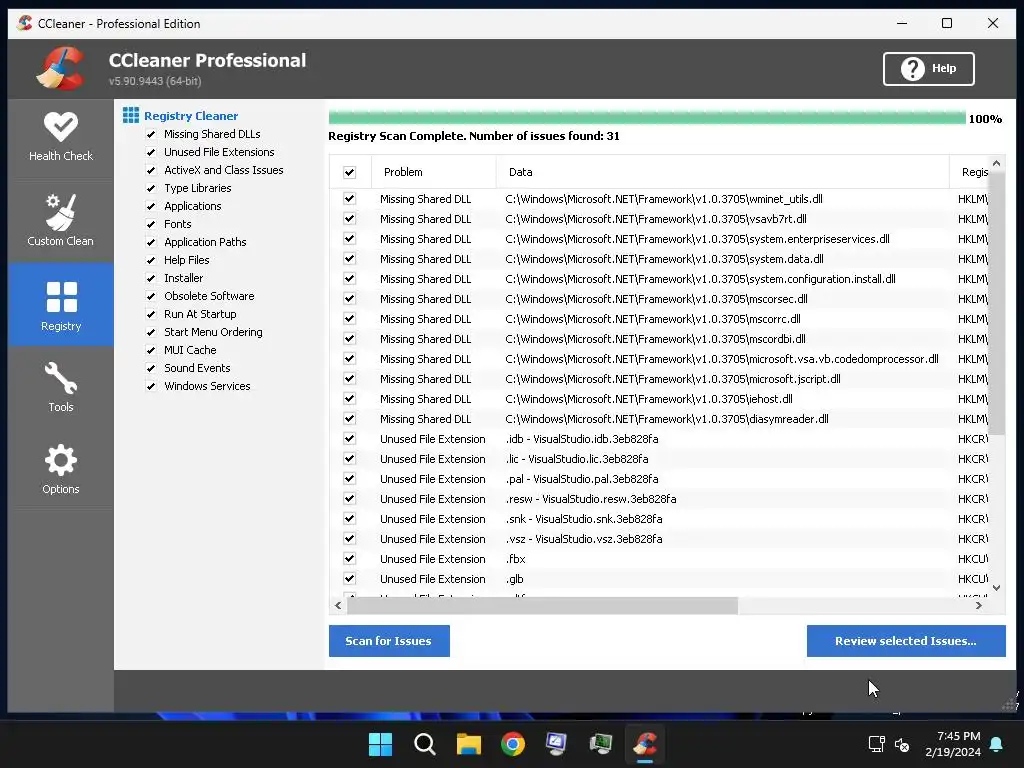Open the monitor app taskbar icon left of CCleaner
Viewport: 1024px width, 768px height.
(601, 744)
